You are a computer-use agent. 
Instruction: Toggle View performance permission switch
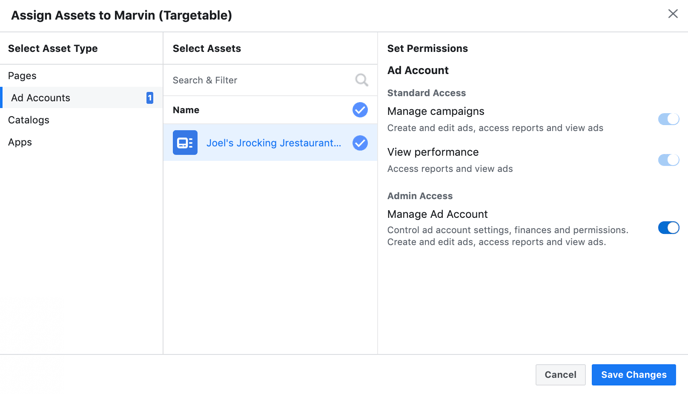click(x=668, y=160)
